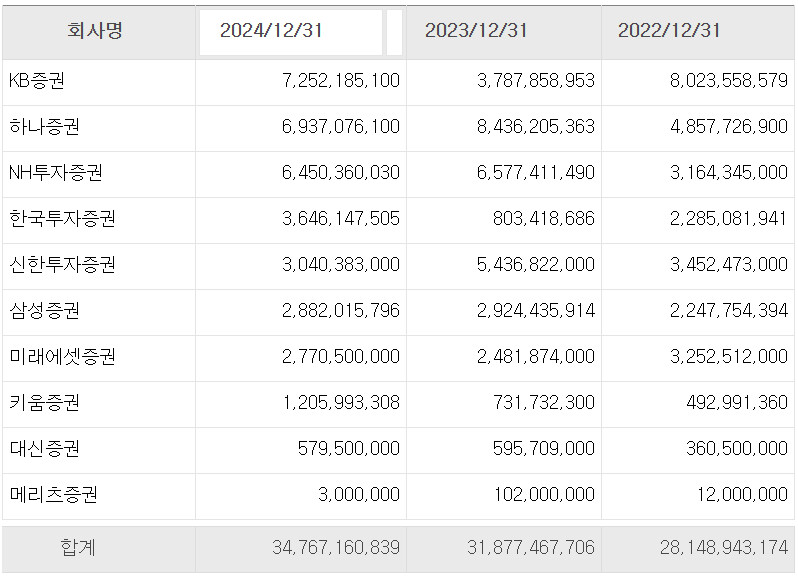Select the 대신증권 company name
798x577 pixels.
click(44, 449)
